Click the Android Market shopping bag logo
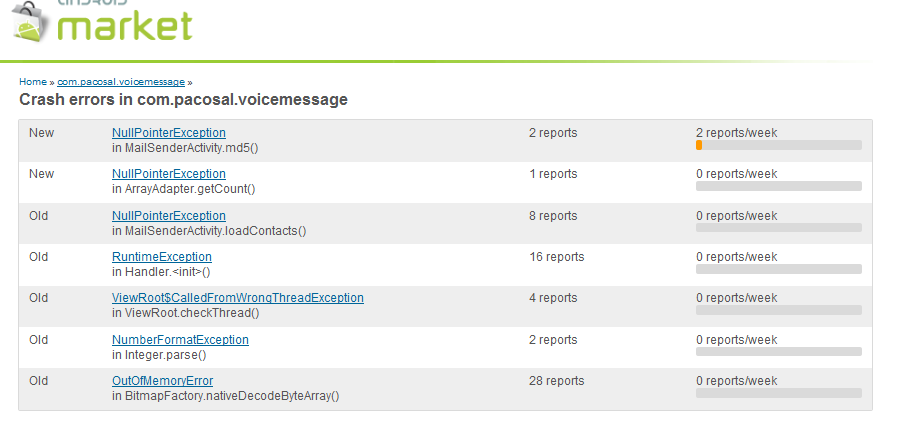 pos(27,22)
